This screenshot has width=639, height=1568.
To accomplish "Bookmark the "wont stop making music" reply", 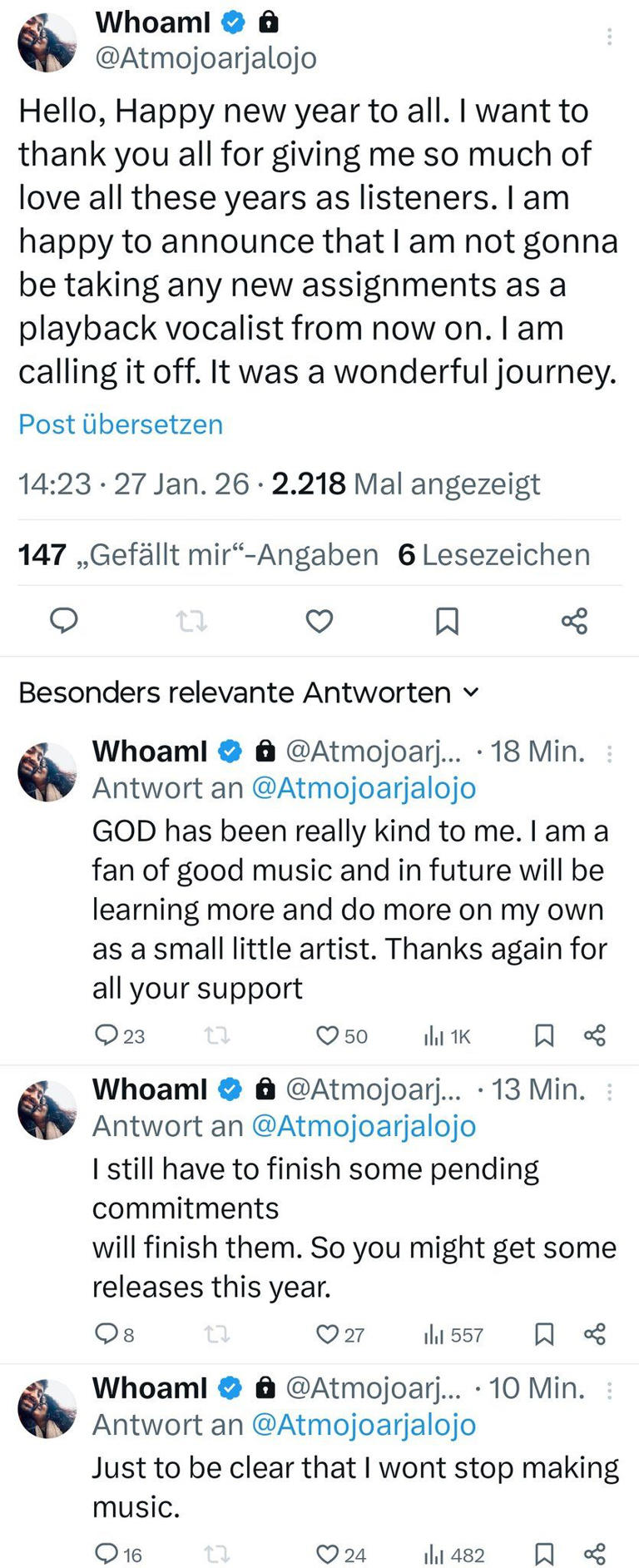I will click(x=544, y=1554).
